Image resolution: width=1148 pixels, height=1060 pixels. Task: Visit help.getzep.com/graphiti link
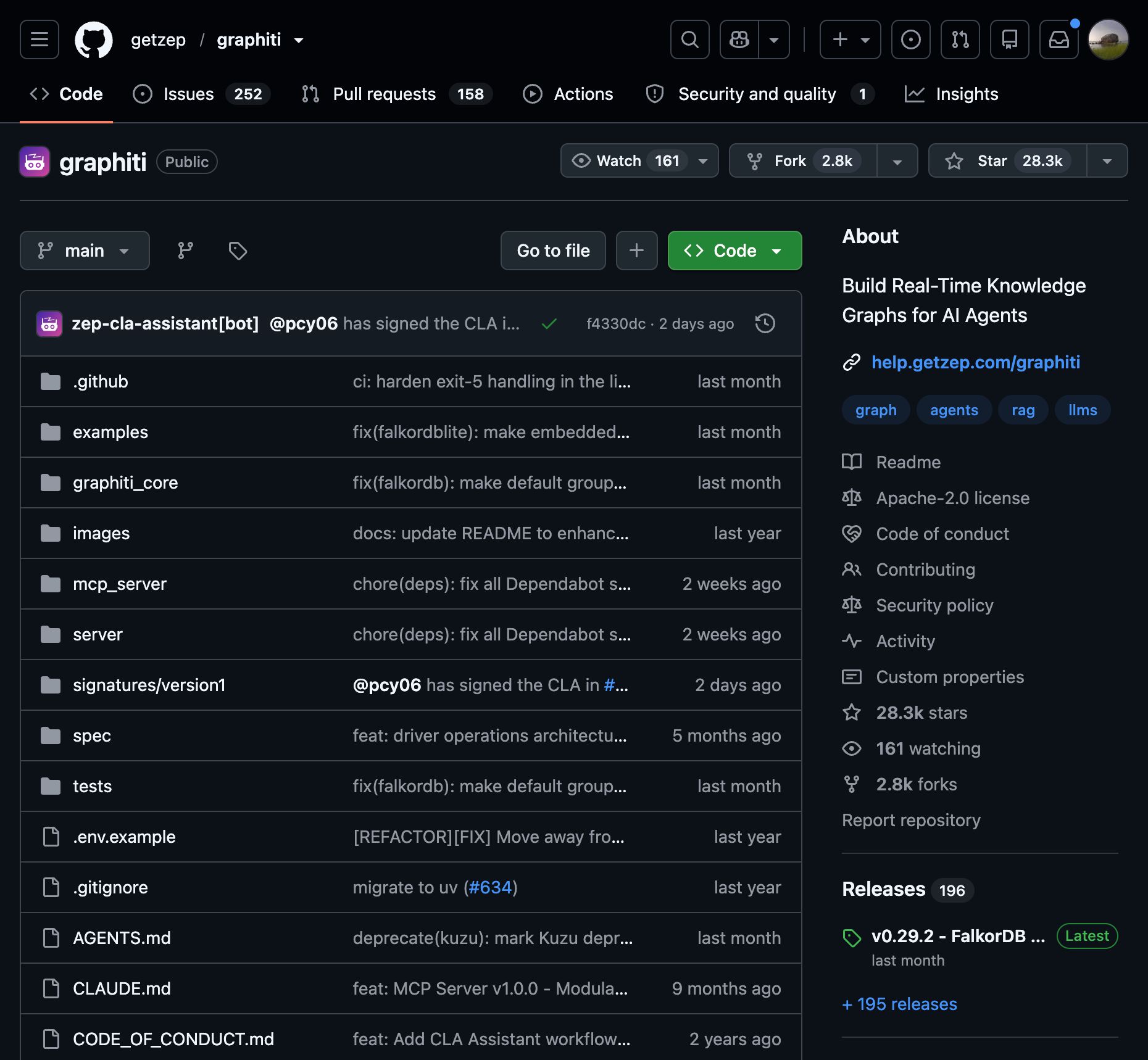click(975, 362)
